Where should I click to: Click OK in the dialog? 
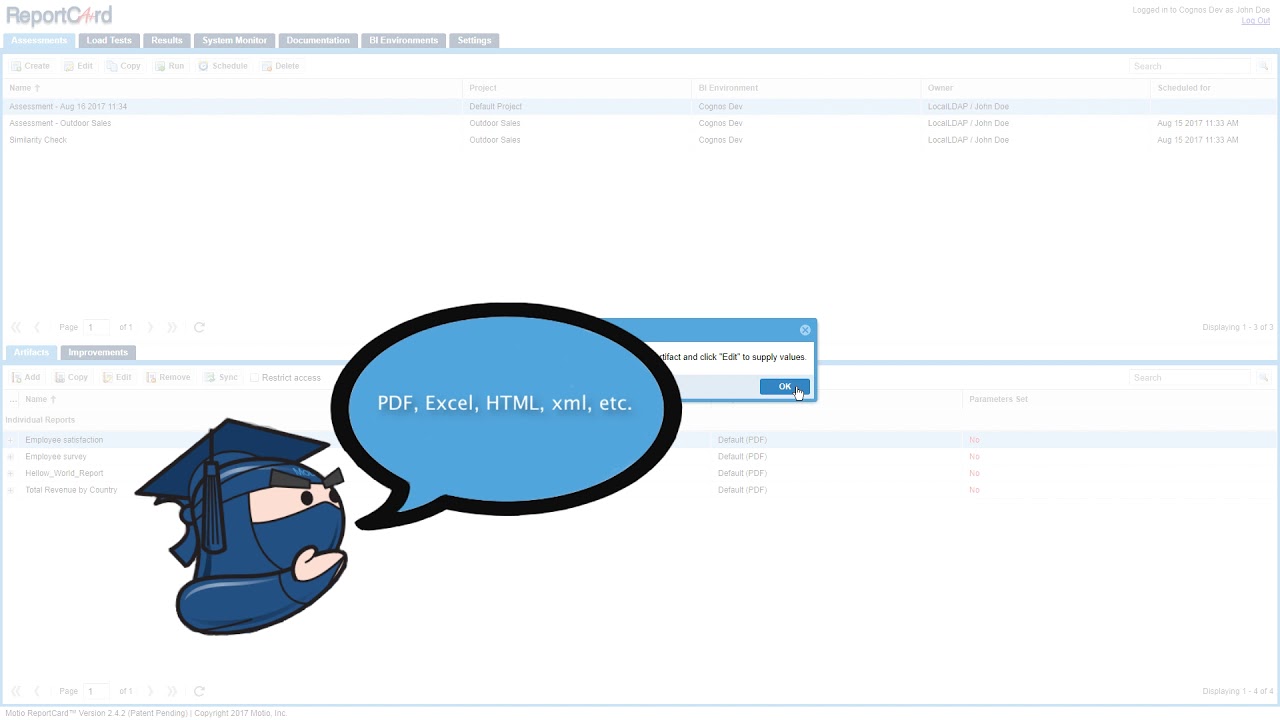[784, 387]
